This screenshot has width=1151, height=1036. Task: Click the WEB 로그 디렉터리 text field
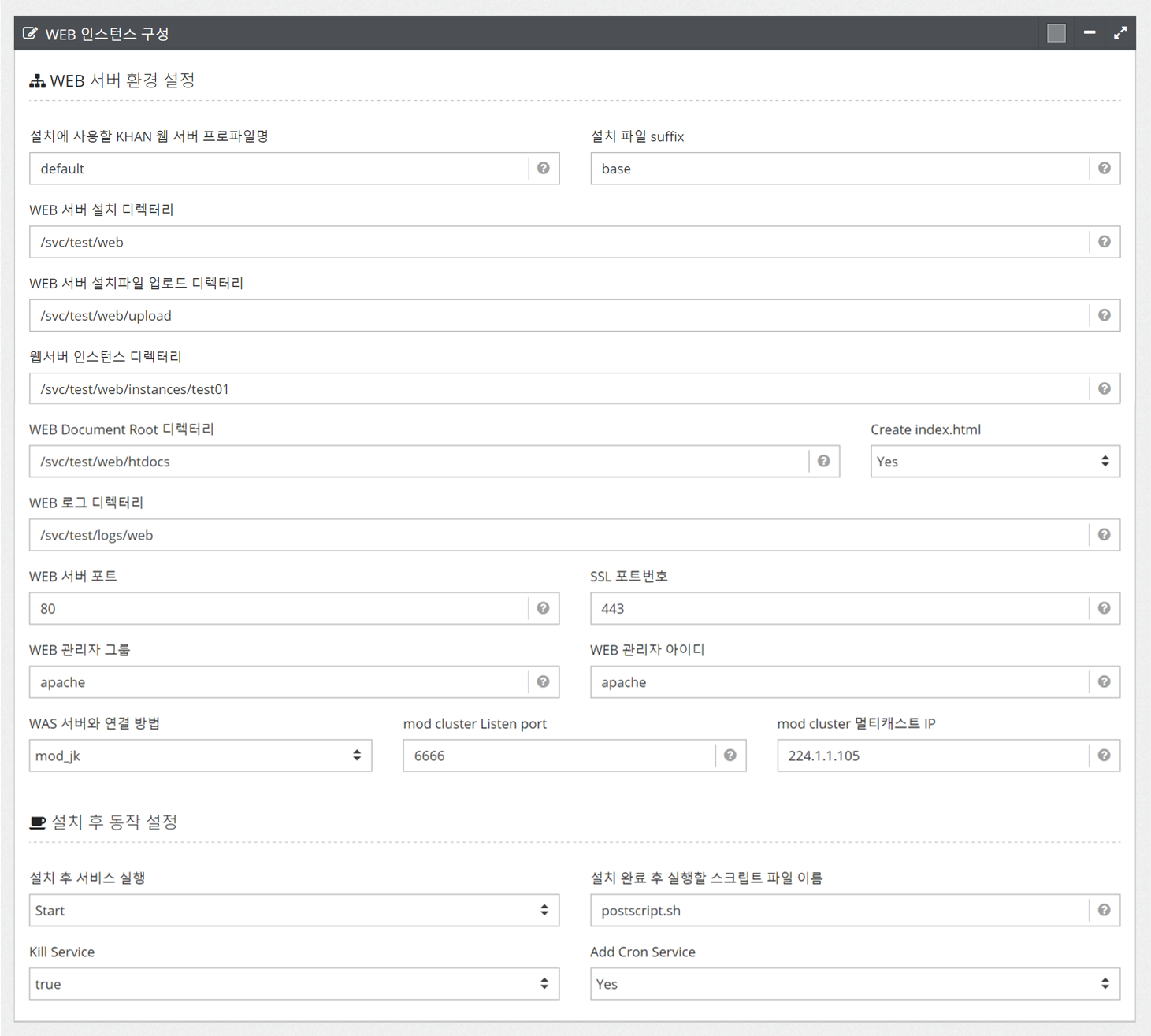(559, 535)
